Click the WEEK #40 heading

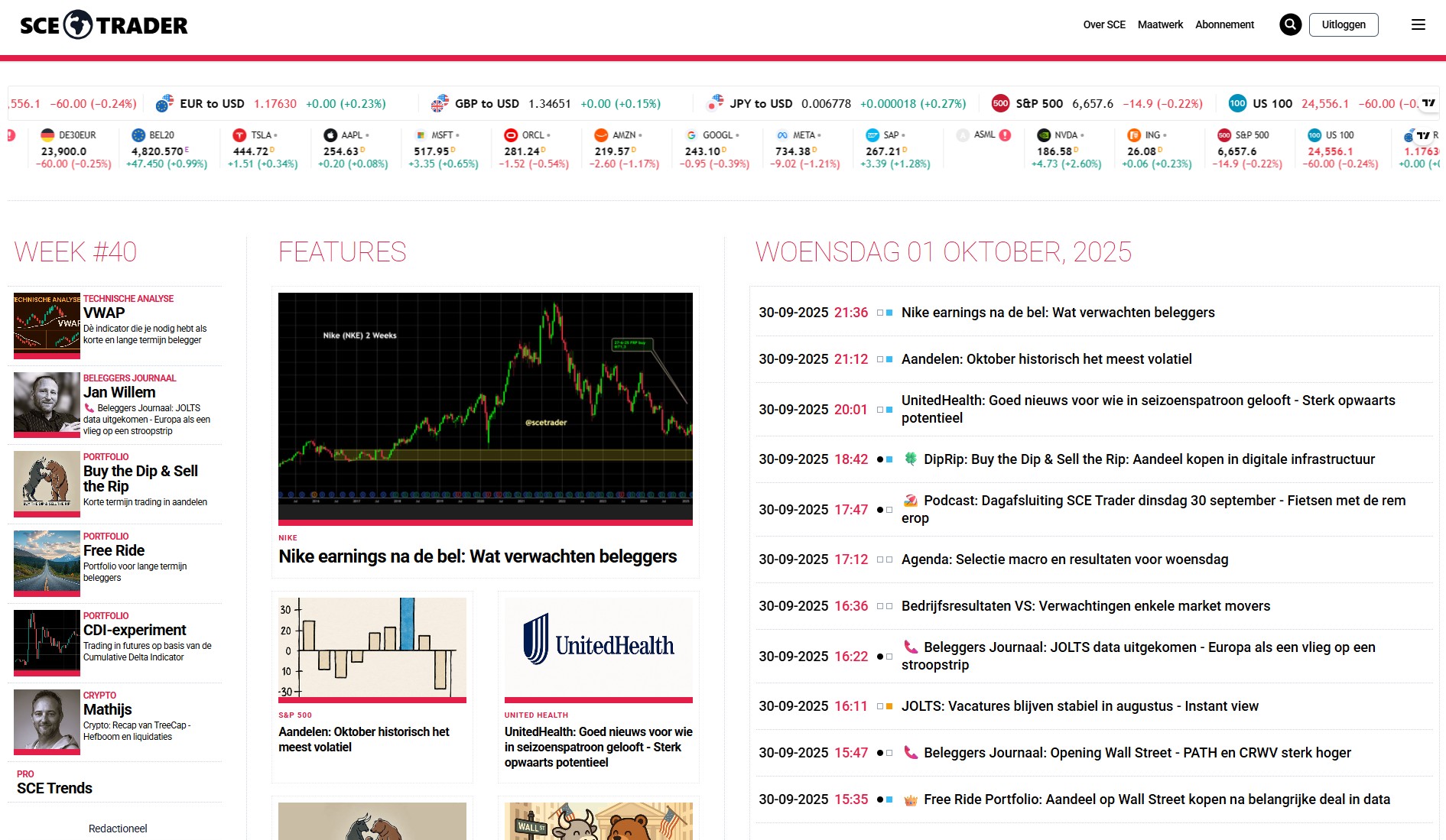(x=76, y=251)
